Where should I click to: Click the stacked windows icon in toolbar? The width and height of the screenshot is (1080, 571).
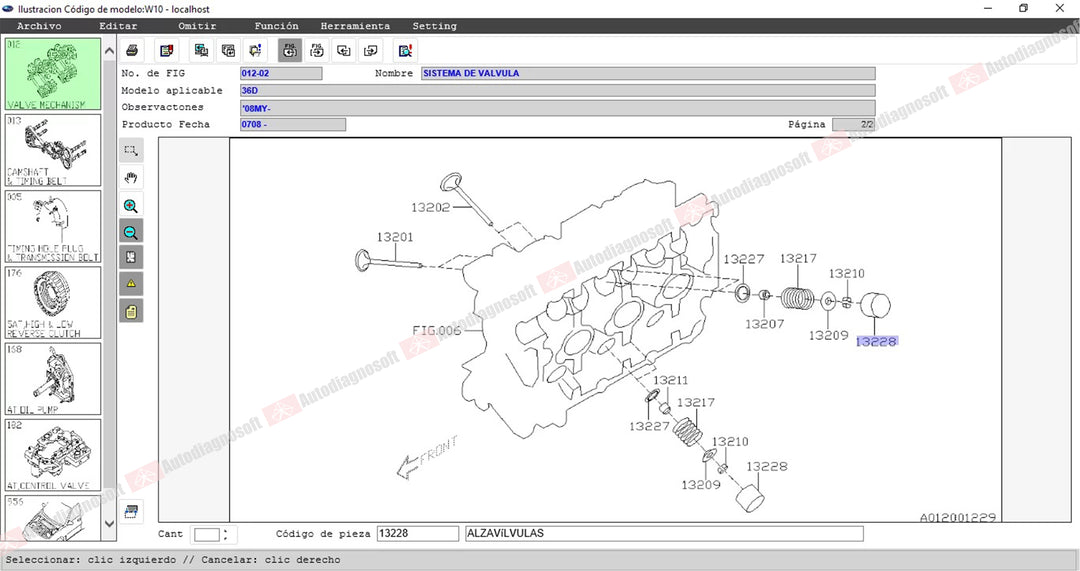228,50
